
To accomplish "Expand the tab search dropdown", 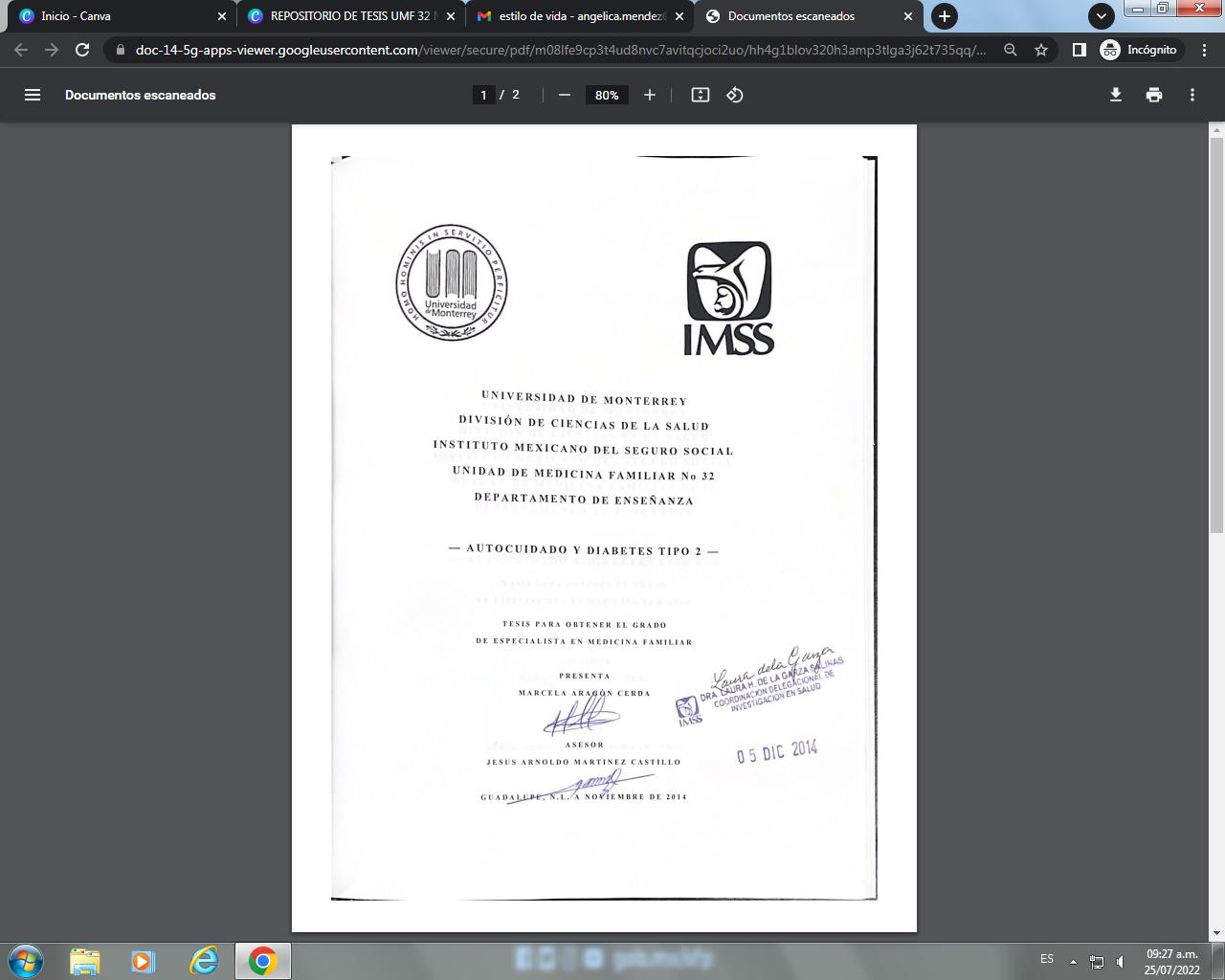I will tap(1102, 16).
